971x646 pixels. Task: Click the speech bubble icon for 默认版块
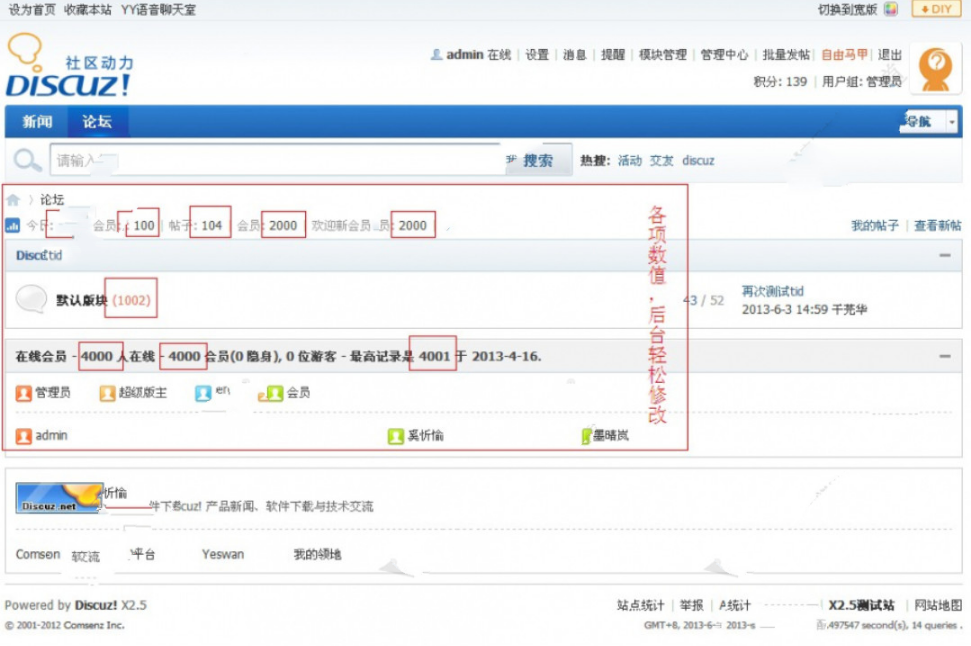point(32,299)
